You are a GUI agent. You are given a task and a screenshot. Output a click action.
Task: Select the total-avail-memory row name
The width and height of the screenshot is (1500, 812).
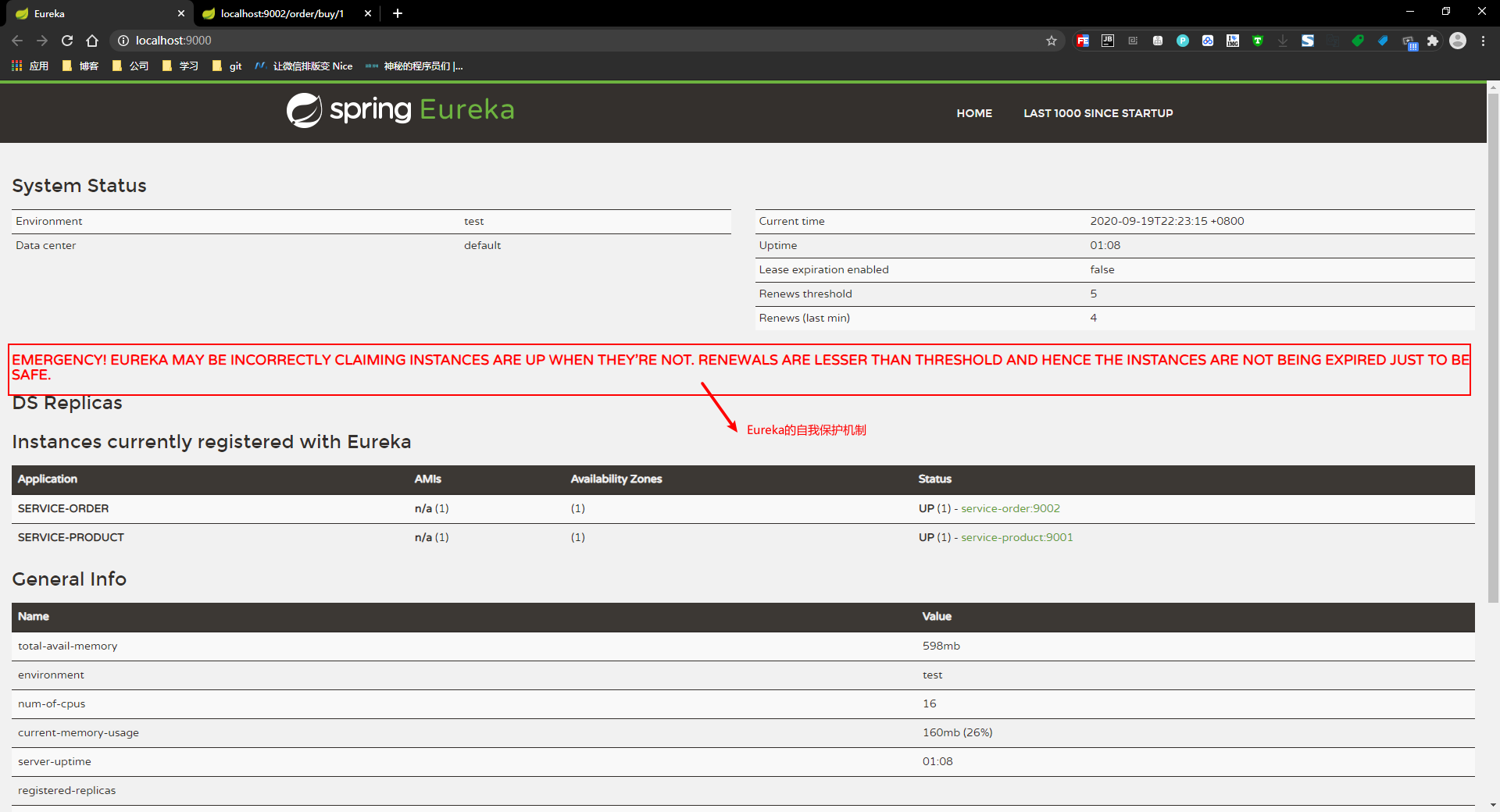pyautogui.click(x=68, y=646)
